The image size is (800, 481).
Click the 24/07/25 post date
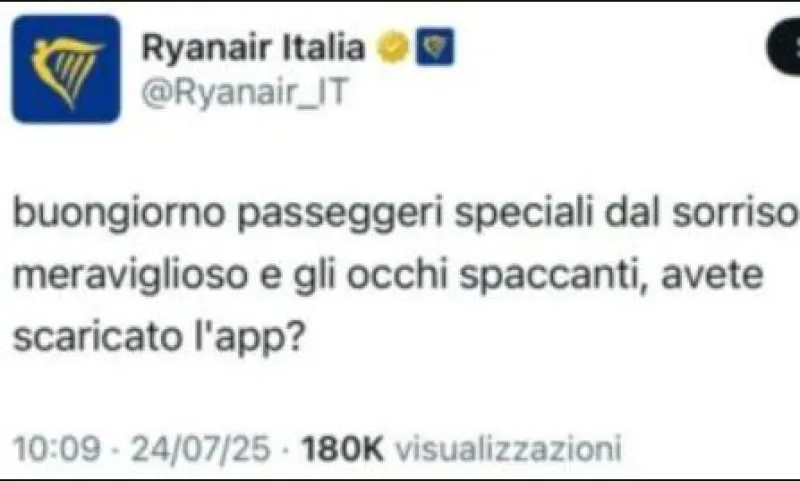coord(200,449)
